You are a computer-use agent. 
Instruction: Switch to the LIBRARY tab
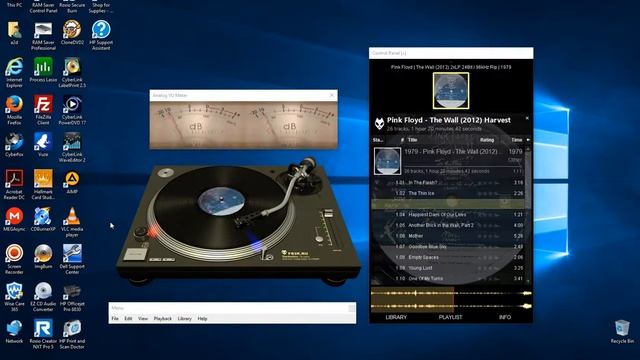click(396, 317)
